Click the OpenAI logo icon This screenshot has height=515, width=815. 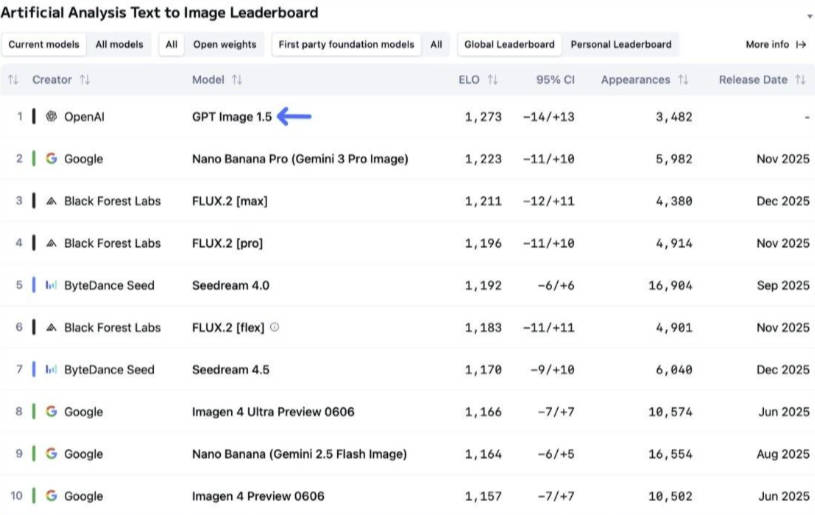tap(51, 117)
